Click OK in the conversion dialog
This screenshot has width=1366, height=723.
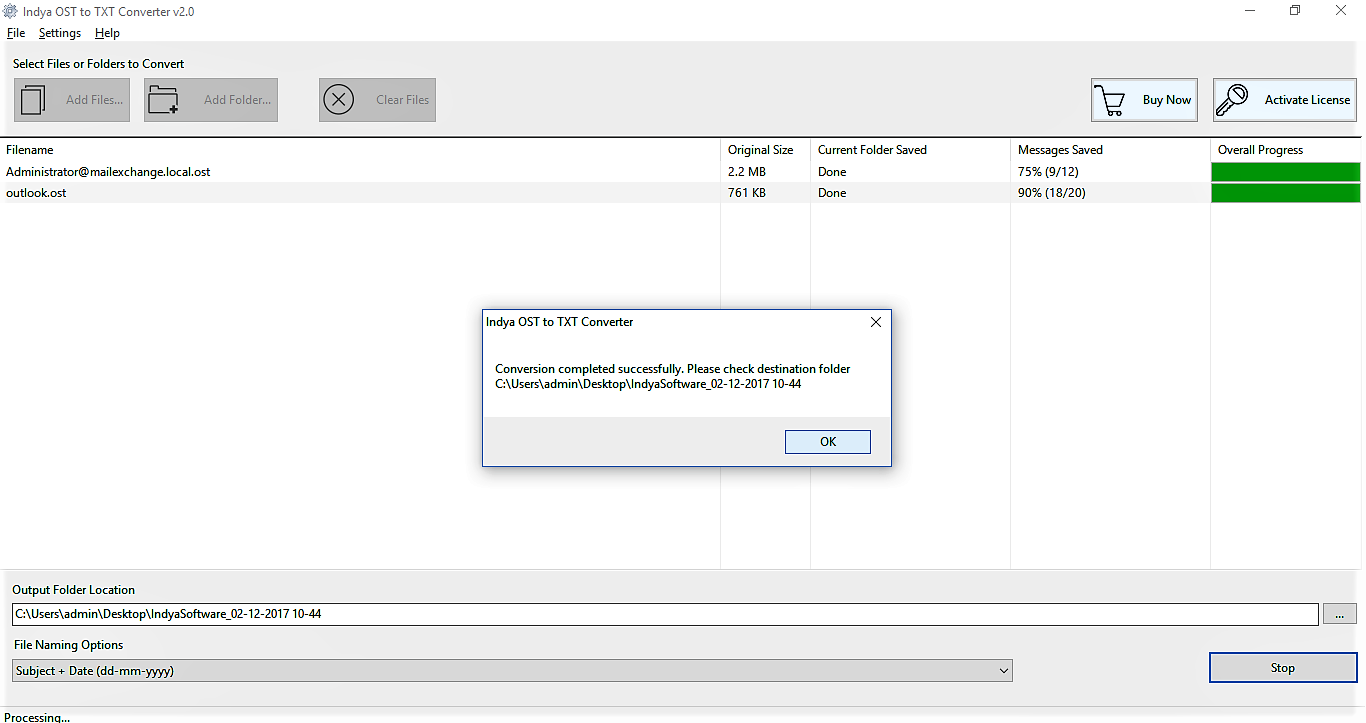pyautogui.click(x=828, y=442)
